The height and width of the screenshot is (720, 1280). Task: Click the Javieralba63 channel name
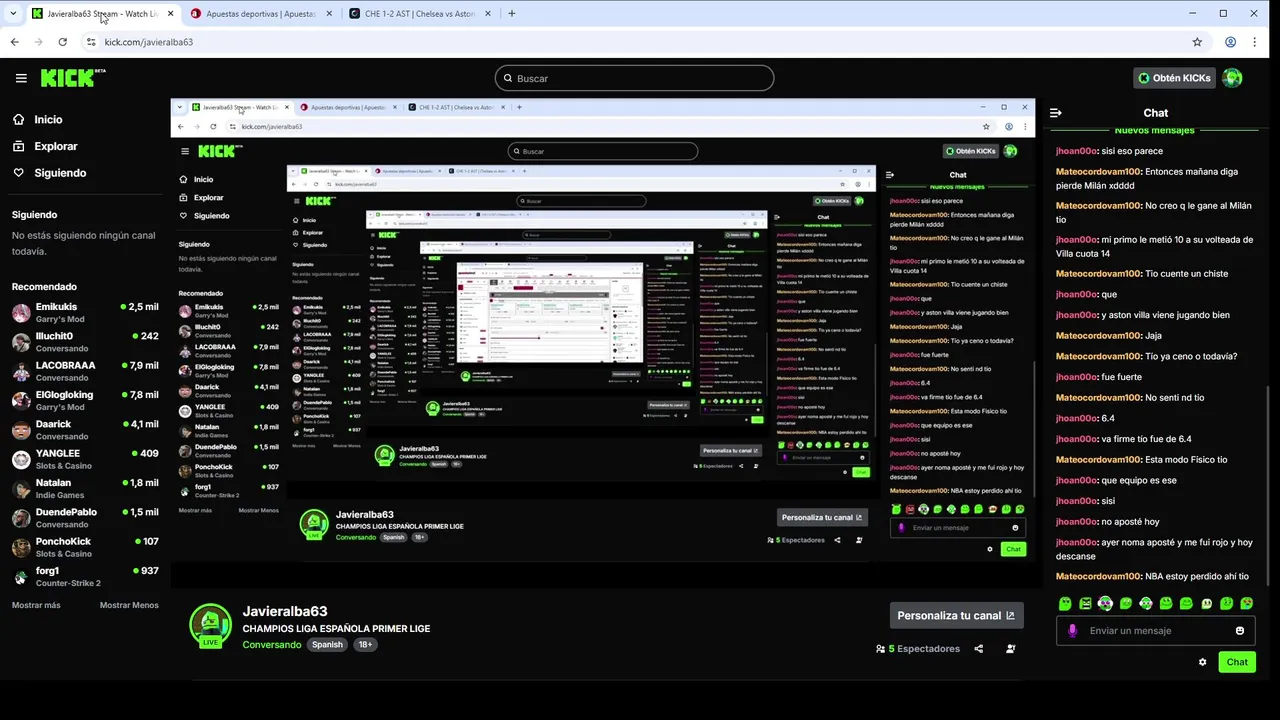(285, 611)
